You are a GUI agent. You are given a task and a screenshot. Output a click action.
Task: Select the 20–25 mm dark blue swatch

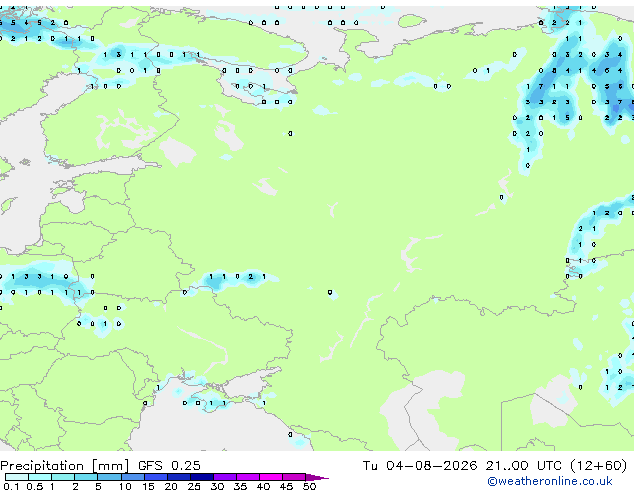click(179, 477)
